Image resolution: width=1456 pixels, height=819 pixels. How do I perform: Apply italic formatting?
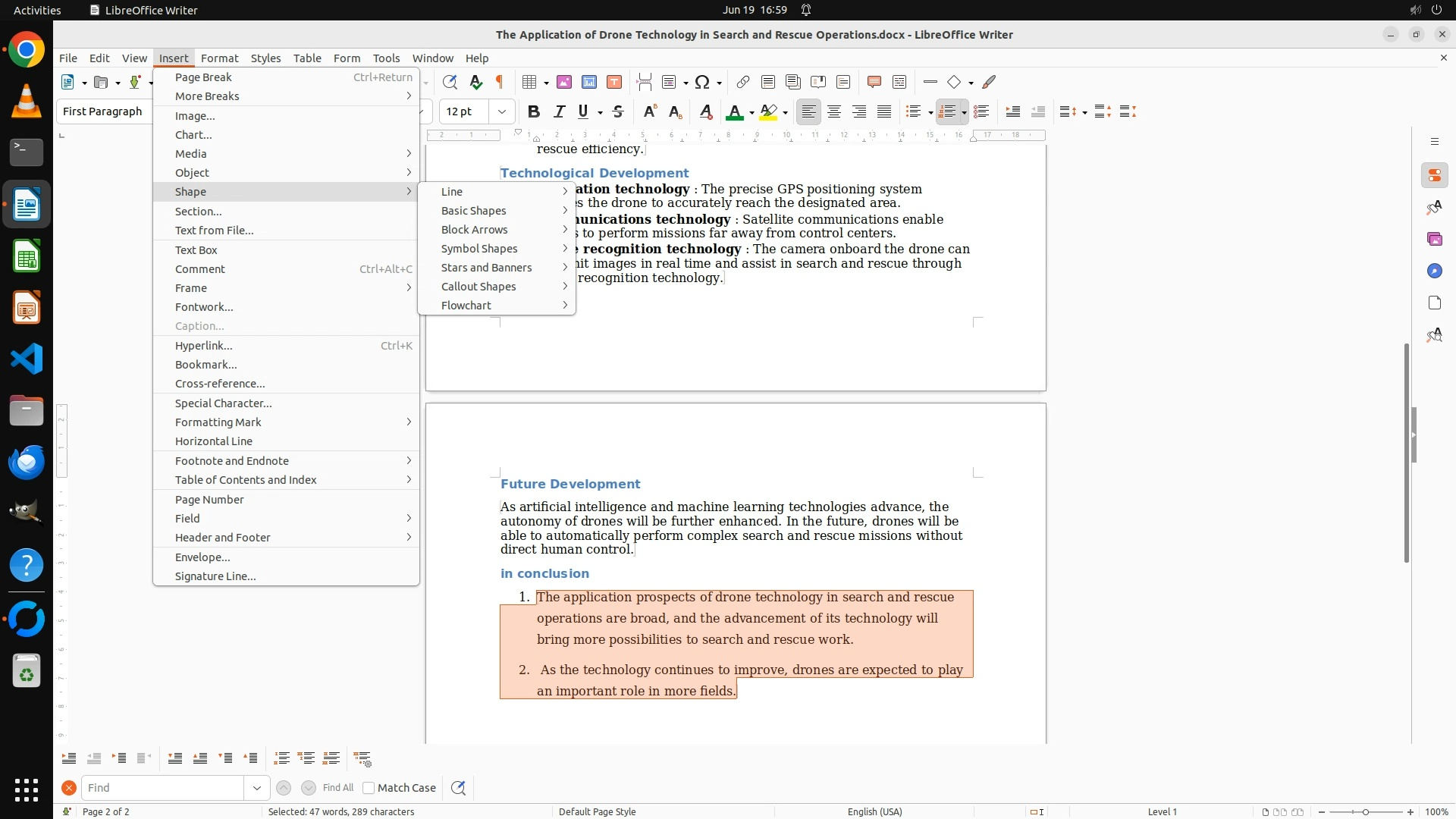[559, 111]
